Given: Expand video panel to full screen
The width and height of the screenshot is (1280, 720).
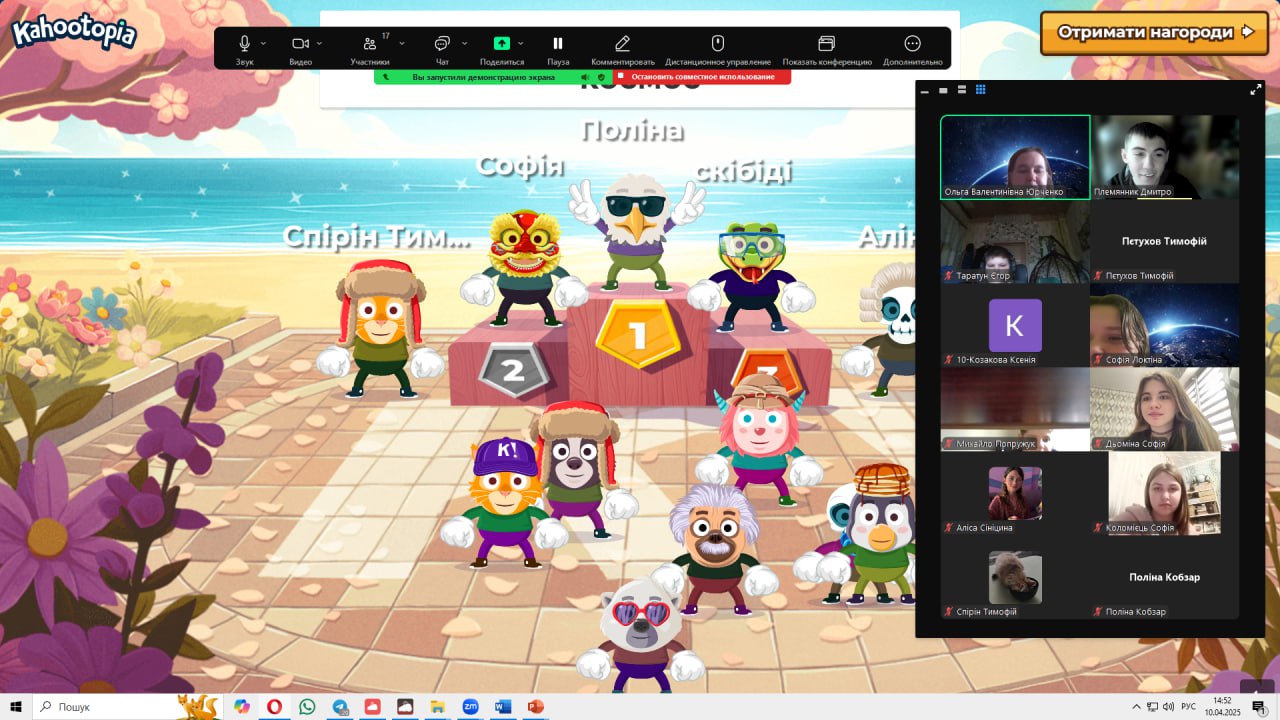Looking at the screenshot, I should (x=1256, y=90).
